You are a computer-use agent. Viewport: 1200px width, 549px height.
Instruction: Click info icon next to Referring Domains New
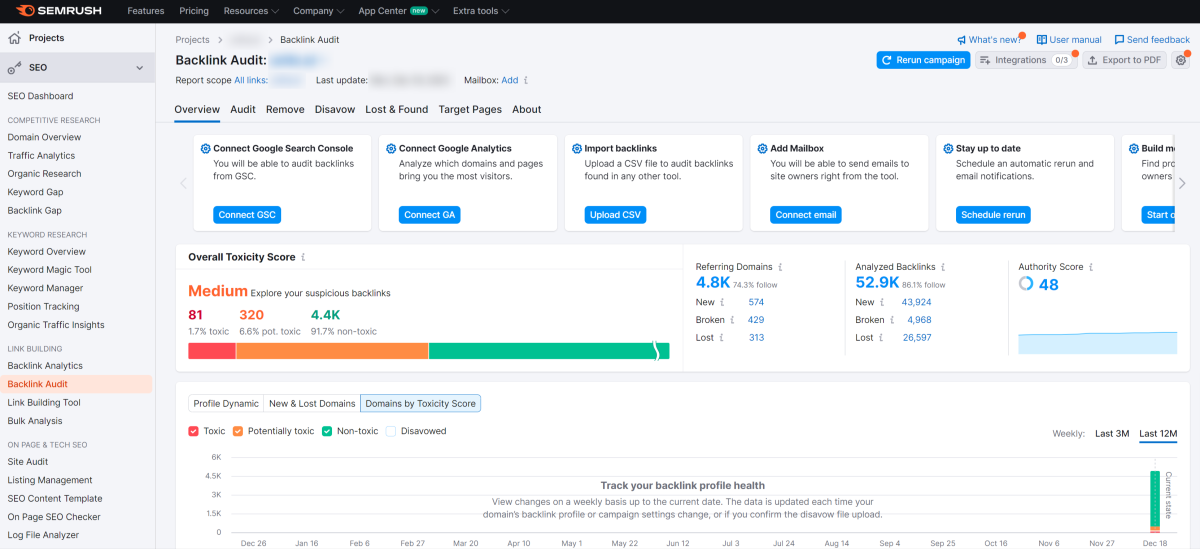pyautogui.click(x=721, y=302)
